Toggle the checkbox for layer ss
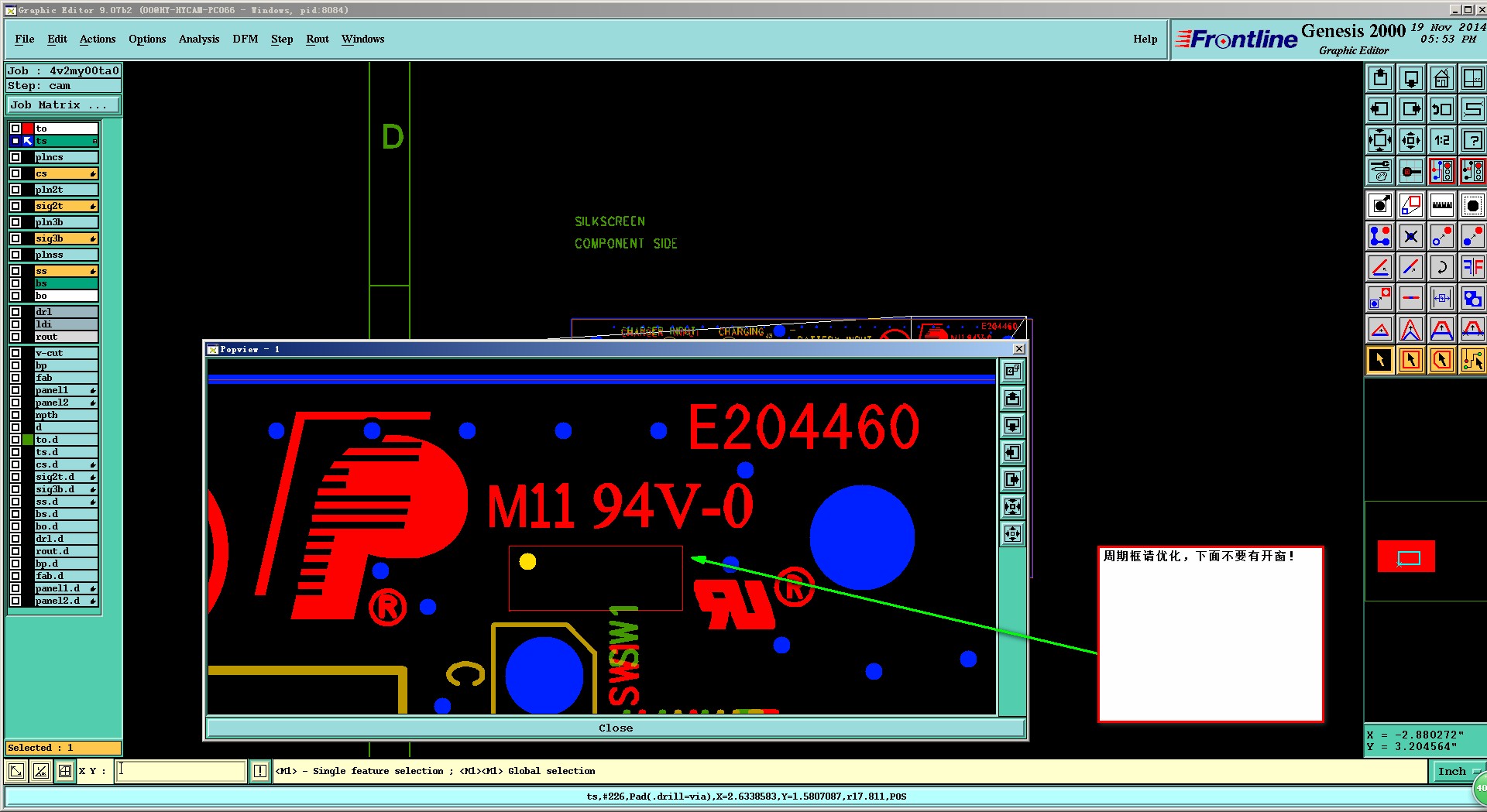Image resolution: width=1487 pixels, height=812 pixels. [15, 271]
